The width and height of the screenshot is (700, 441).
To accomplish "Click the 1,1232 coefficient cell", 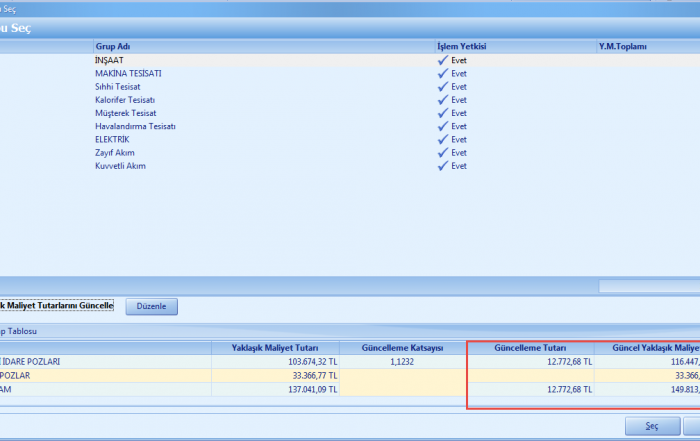I will tap(403, 362).
